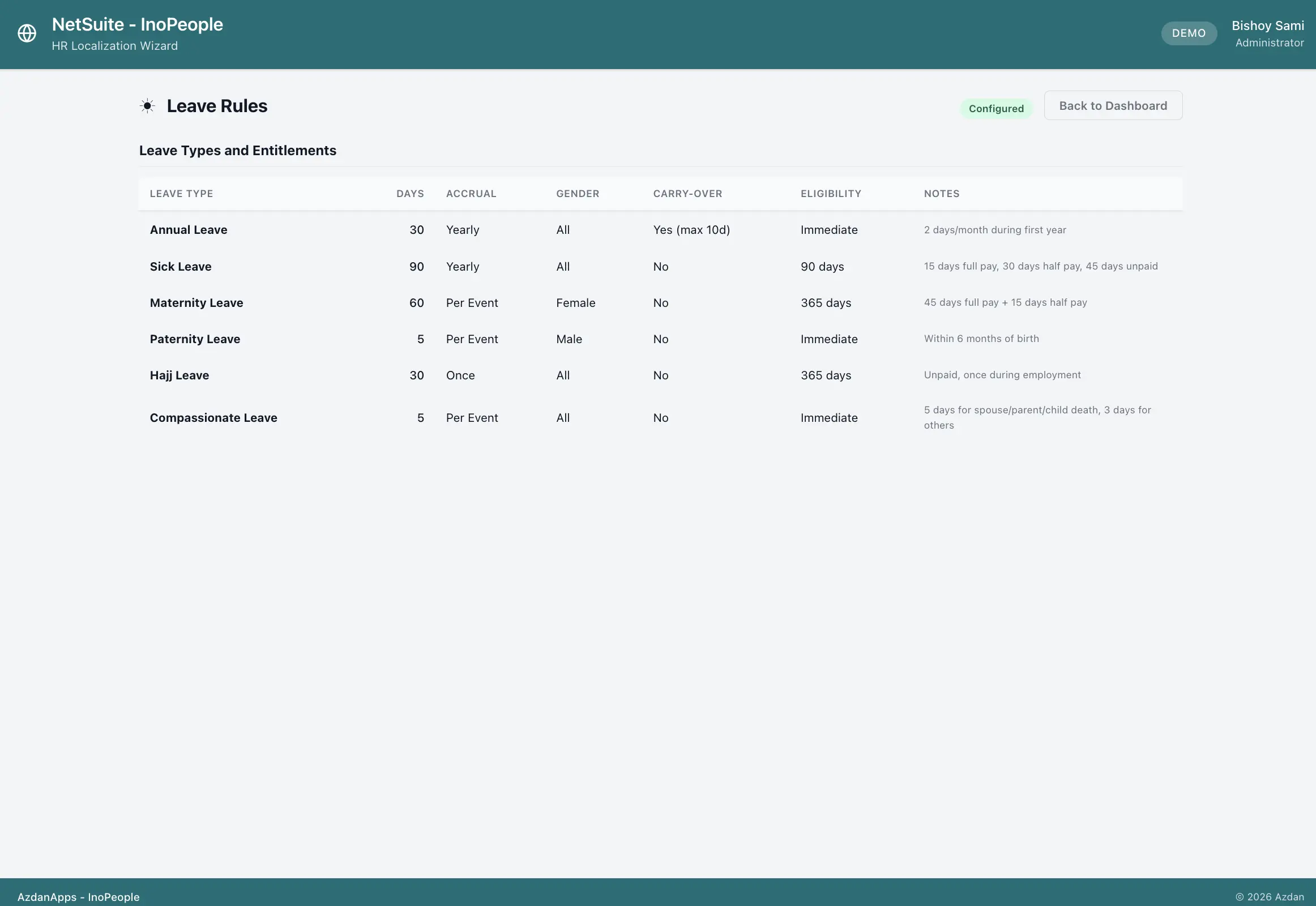The width and height of the screenshot is (1316, 906).
Task: Open the Bishoy Sami user profile
Action: (1267, 33)
